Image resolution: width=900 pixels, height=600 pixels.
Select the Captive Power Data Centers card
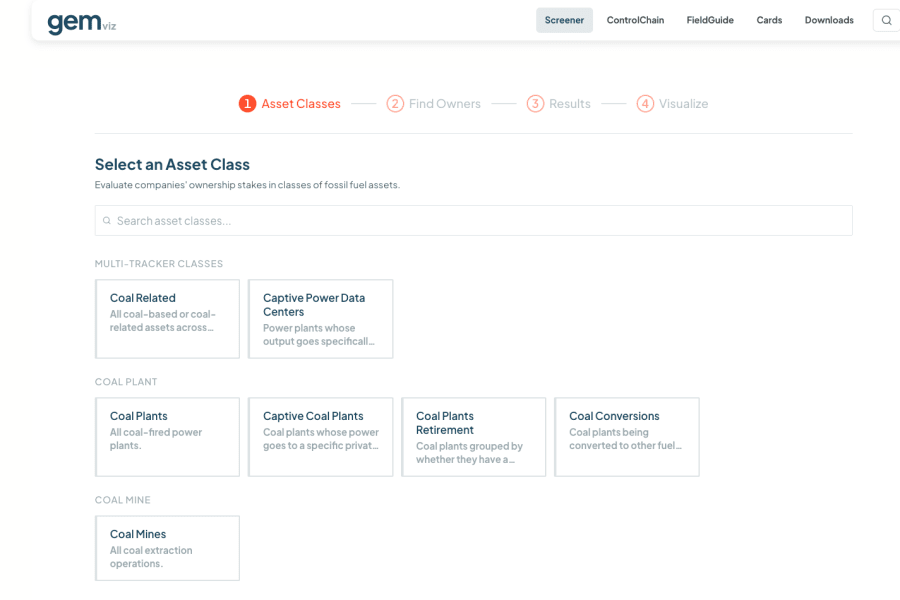(321, 319)
